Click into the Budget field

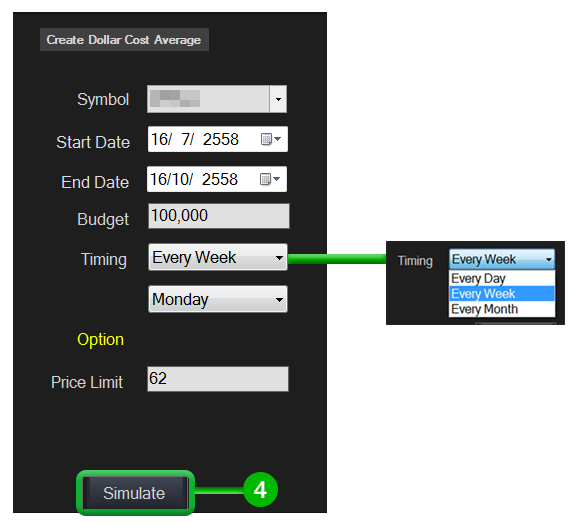[x=219, y=216]
